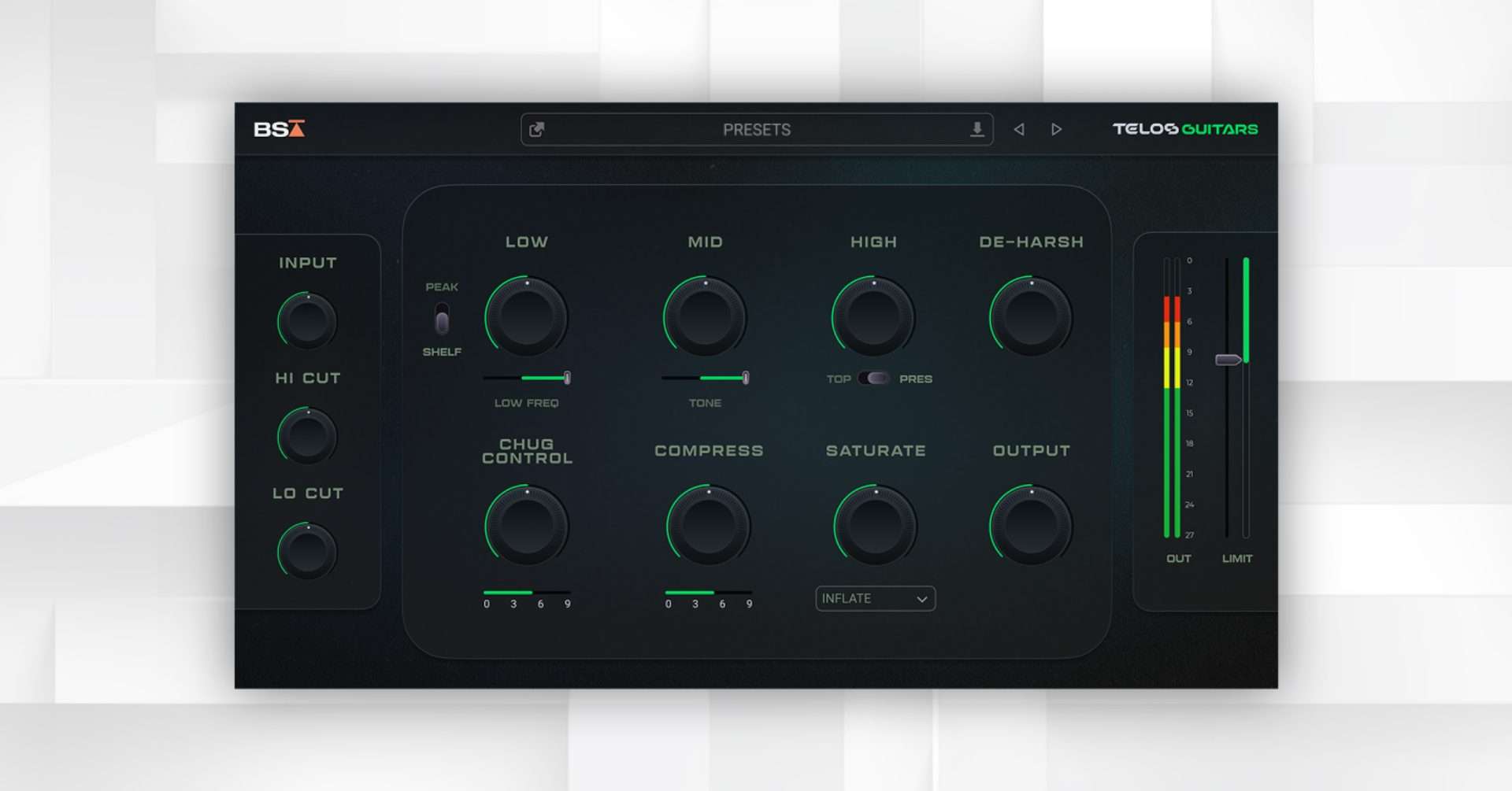This screenshot has height=791, width=1512.
Task: Click the HI CUT knob
Action: [x=307, y=436]
